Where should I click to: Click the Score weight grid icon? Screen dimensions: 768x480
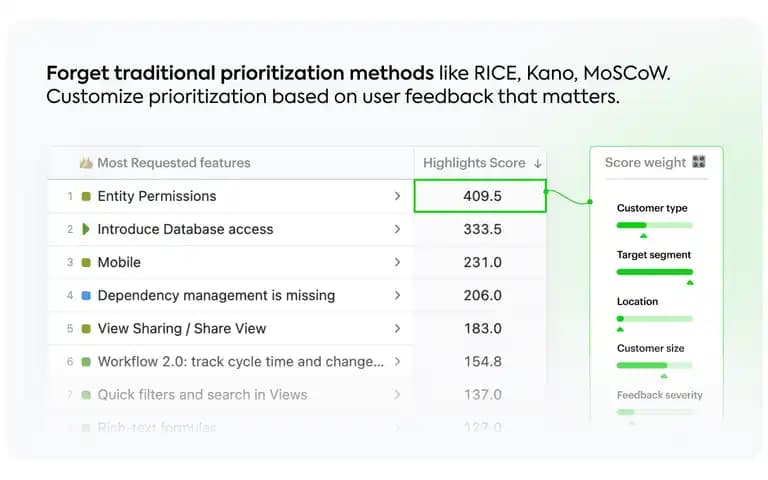[x=699, y=162]
